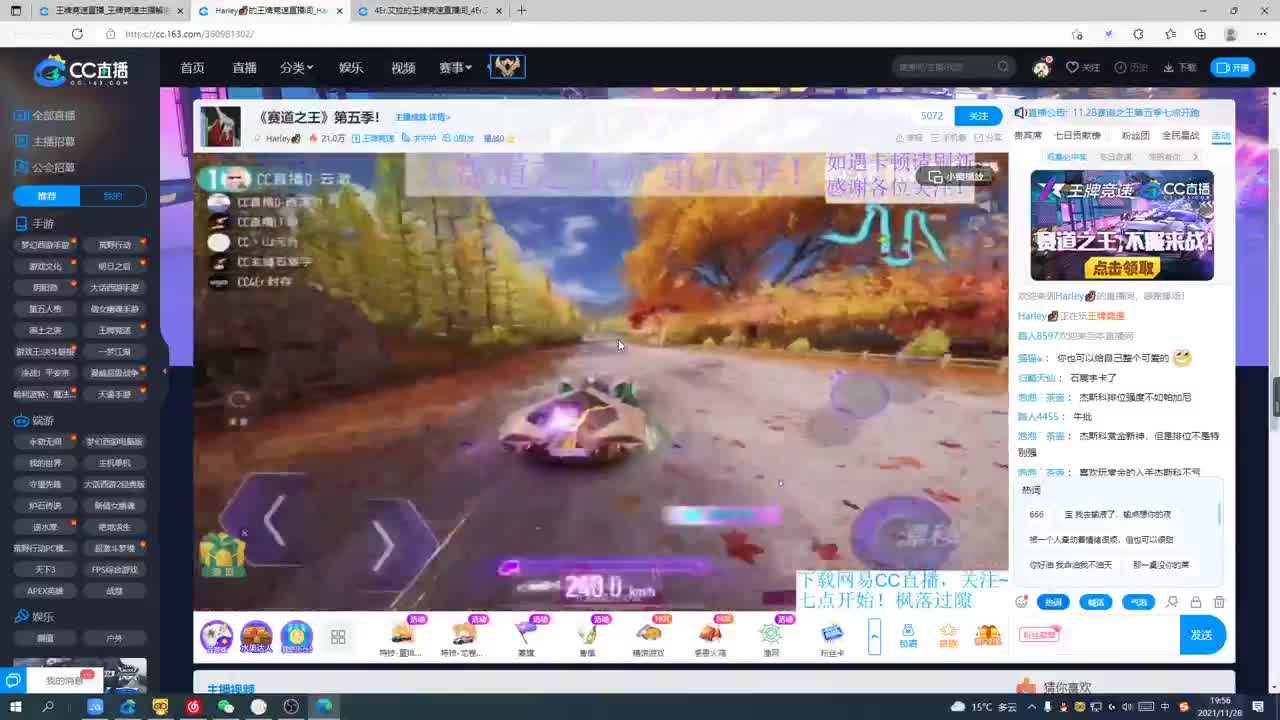The width and height of the screenshot is (1280, 720).
Task: Open the 赛事 dropdown
Action: click(453, 67)
